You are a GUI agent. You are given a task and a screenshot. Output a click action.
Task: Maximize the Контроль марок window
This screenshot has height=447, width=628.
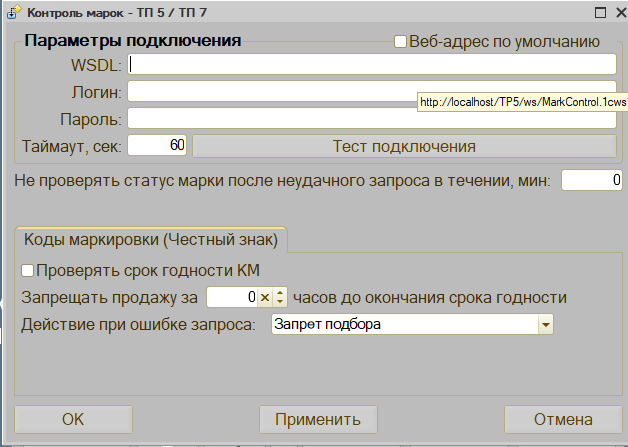599,13
